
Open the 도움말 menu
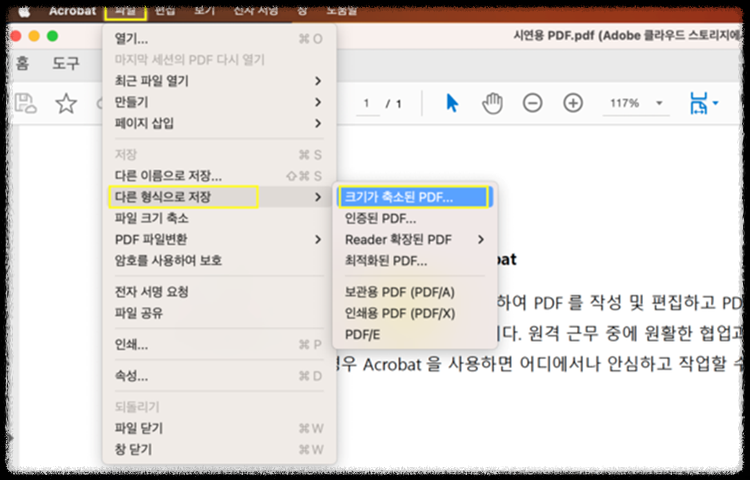pyautogui.click(x=342, y=11)
